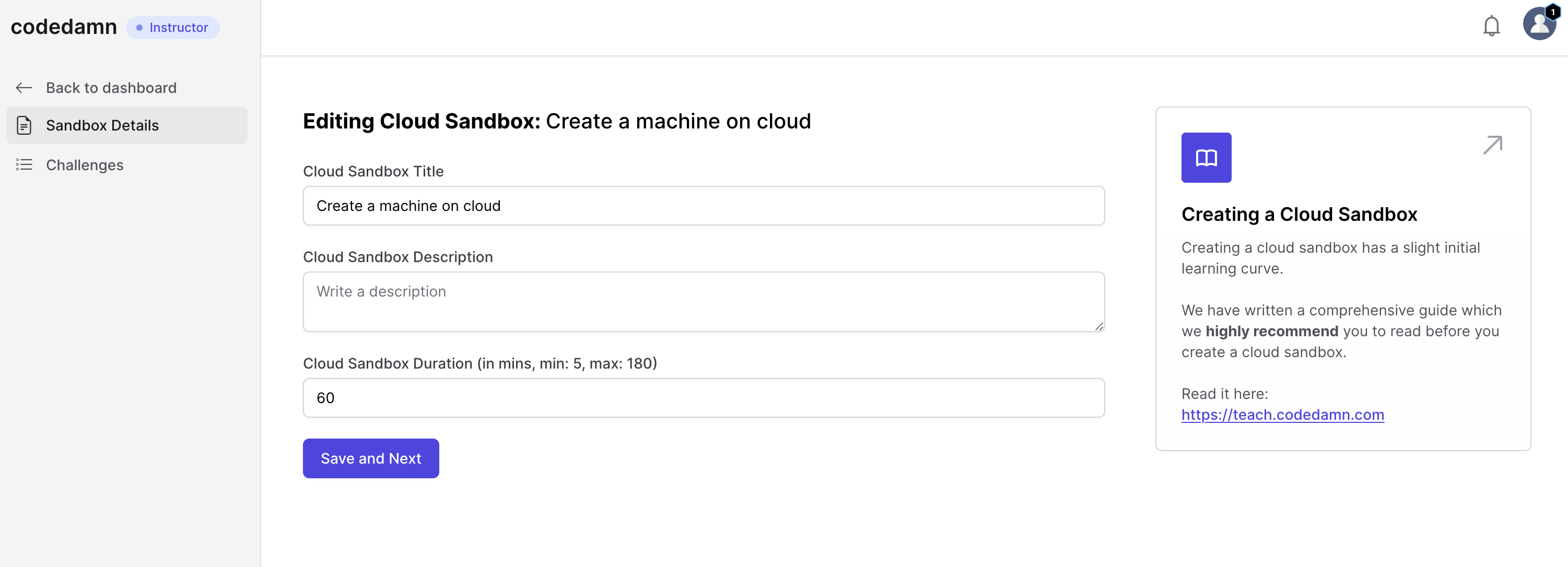This screenshot has width=1568, height=567.
Task: Click into Cloud Sandbox Description textarea
Action: (x=703, y=301)
